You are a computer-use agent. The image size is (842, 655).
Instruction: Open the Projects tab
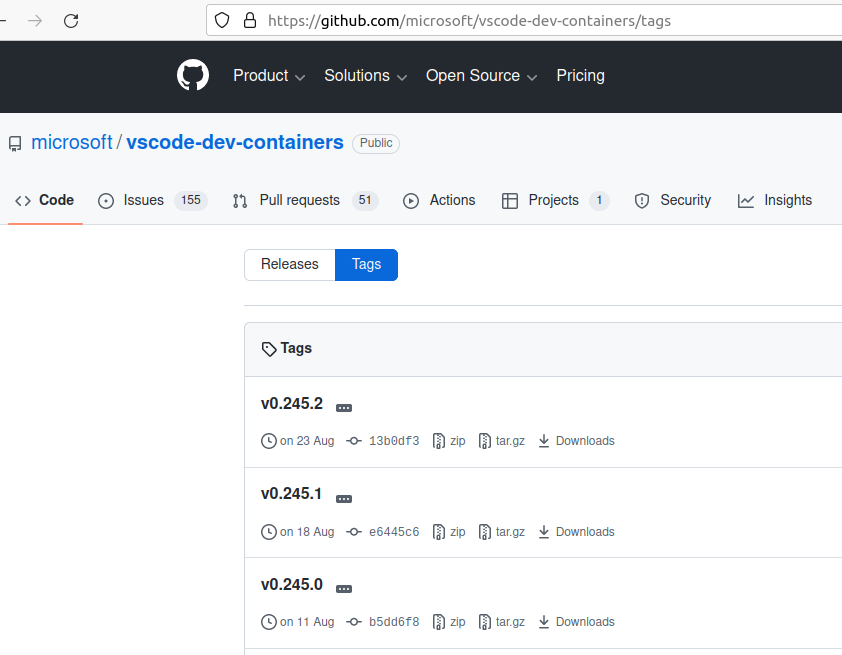click(552, 200)
